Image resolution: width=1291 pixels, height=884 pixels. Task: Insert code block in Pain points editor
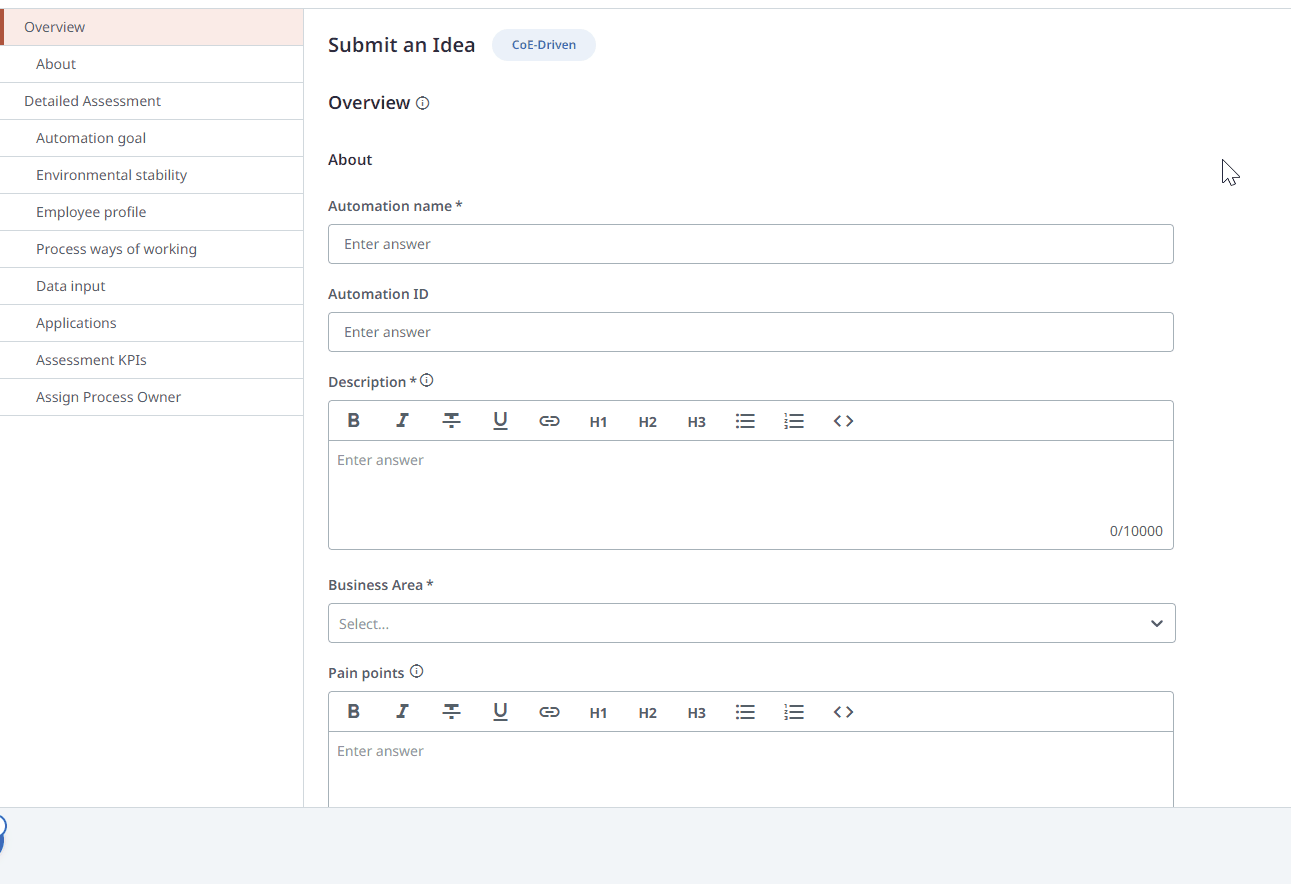(x=843, y=712)
